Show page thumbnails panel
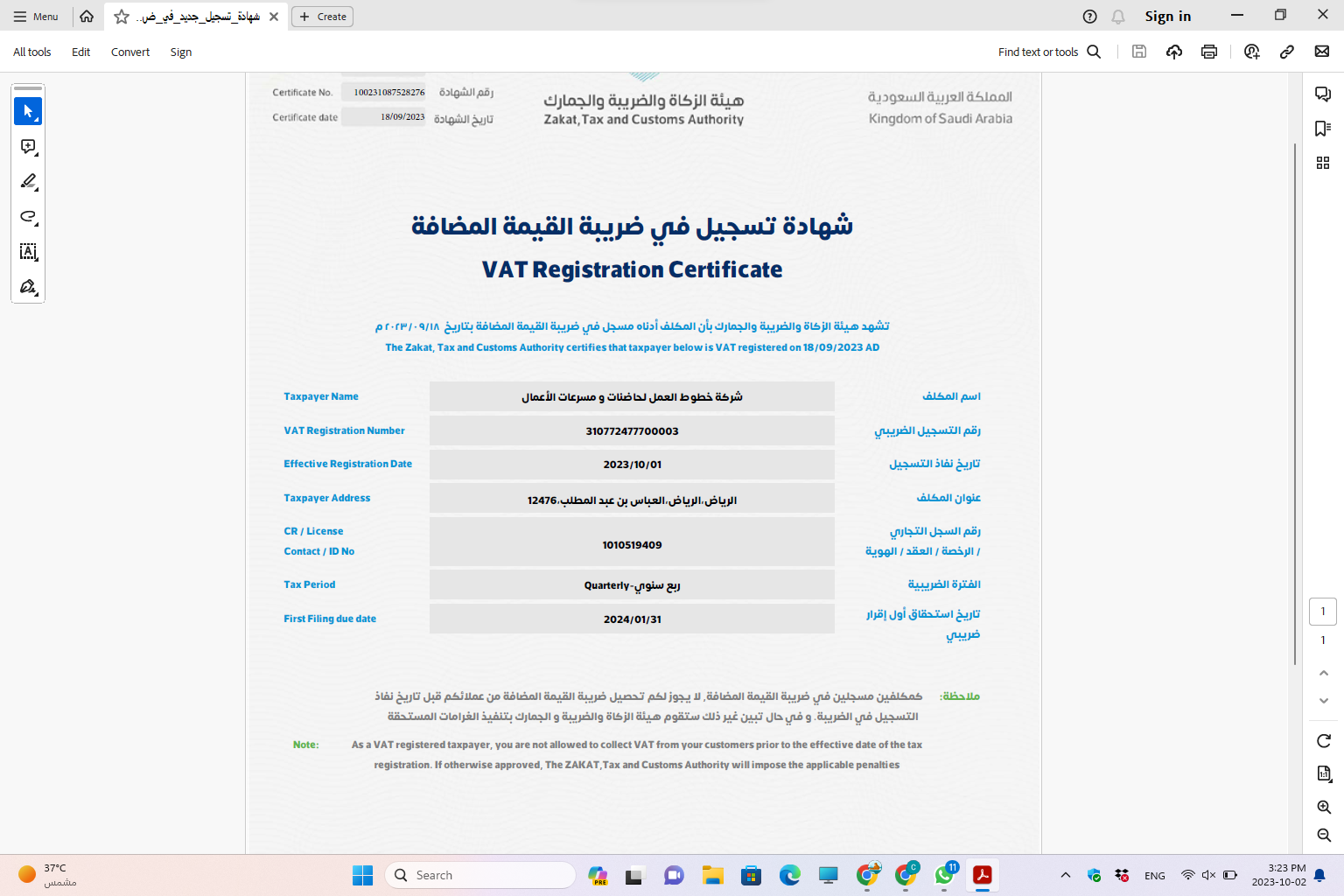1344x896 pixels. tap(1323, 163)
